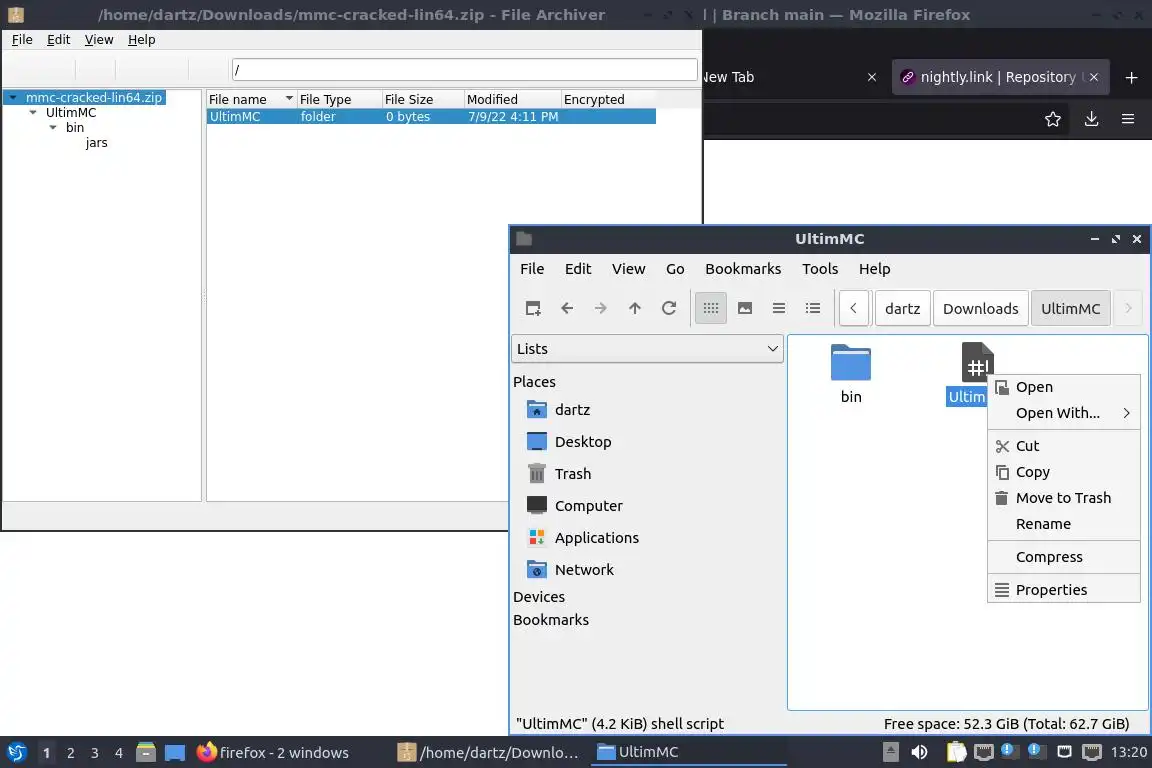Open the volume control in system tray
Viewport: 1152px width, 768px height.
tap(918, 753)
